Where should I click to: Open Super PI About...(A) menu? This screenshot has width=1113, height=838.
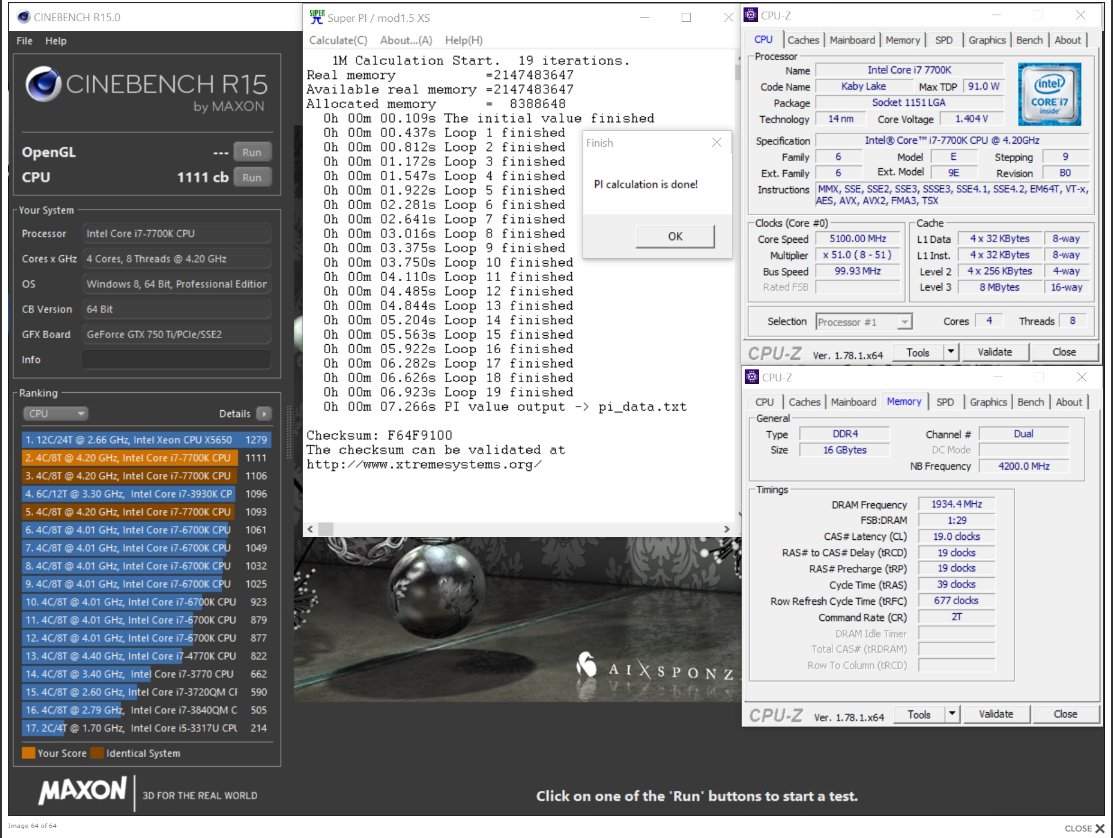point(406,40)
